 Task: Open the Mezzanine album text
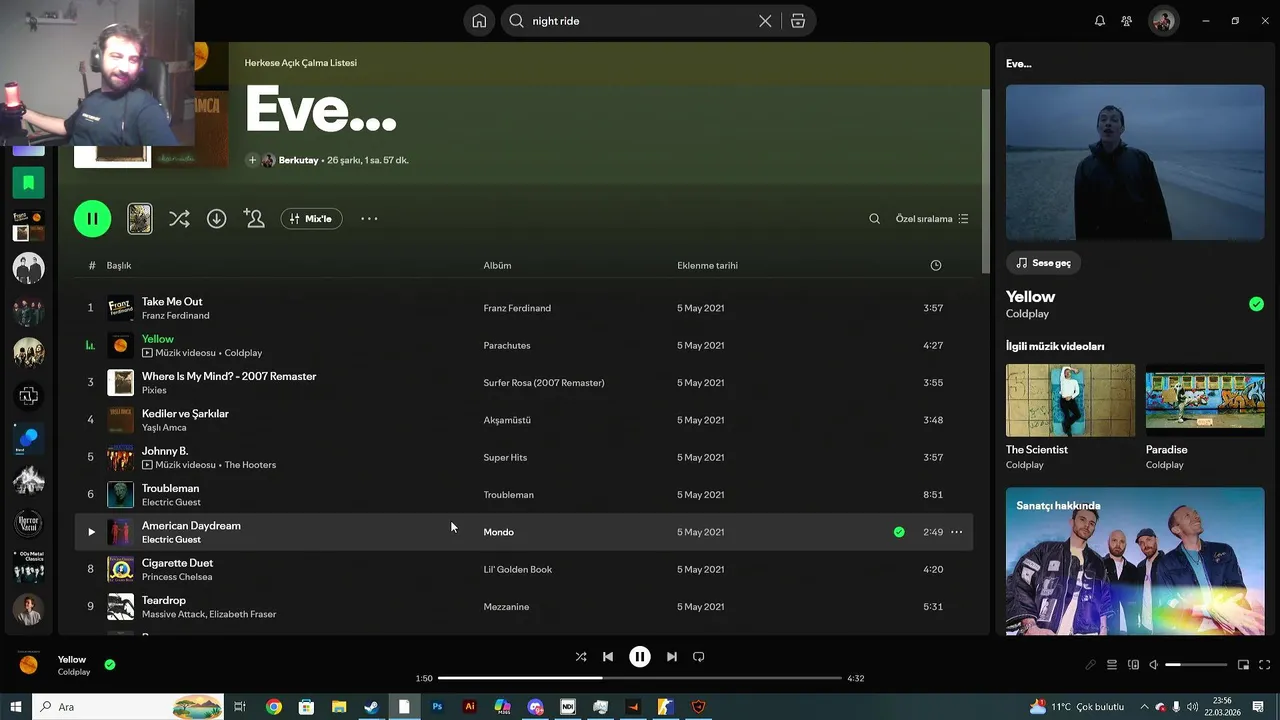point(506,607)
